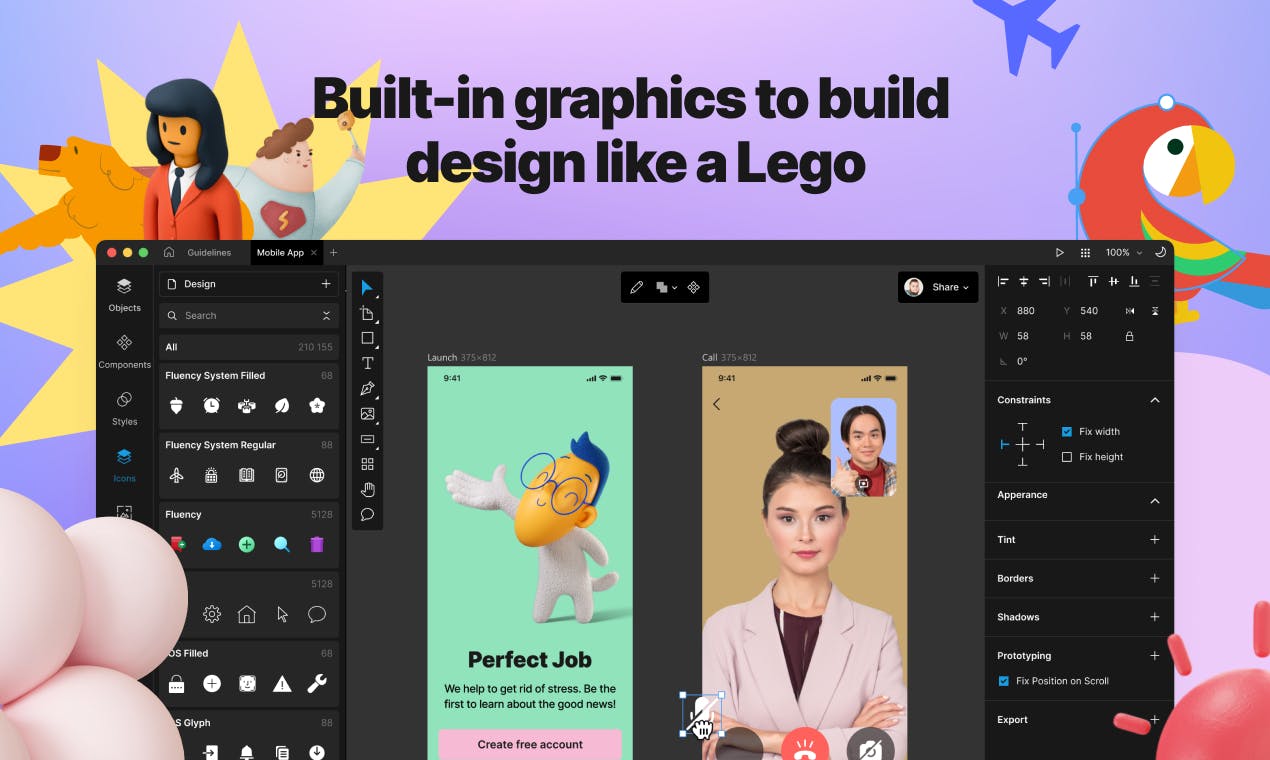Toggle dark mode moon icon
This screenshot has height=760, width=1270.
pyautogui.click(x=1161, y=253)
